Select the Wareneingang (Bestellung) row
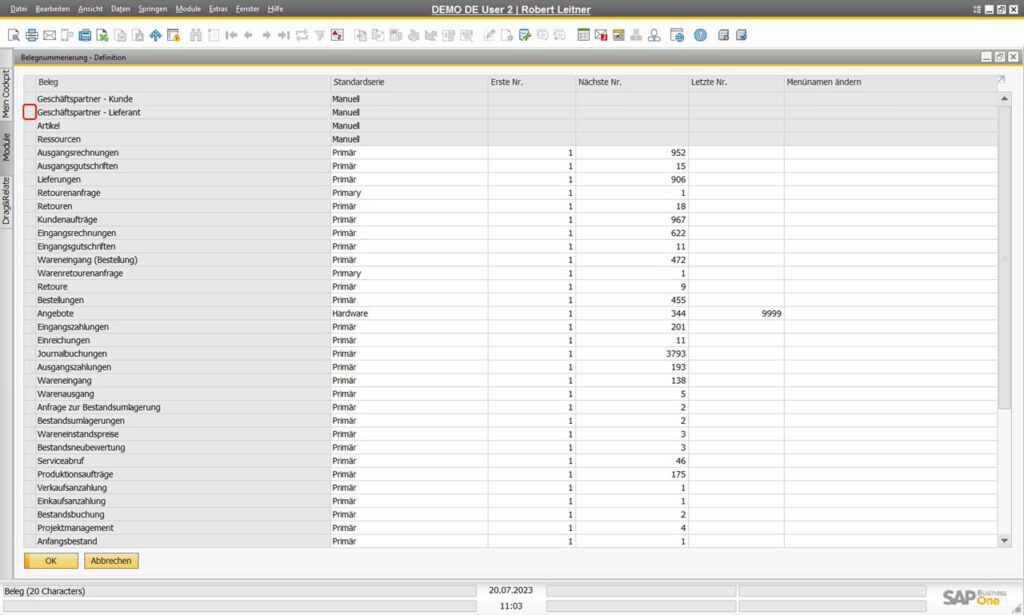The image size is (1024, 615). [x=511, y=260]
